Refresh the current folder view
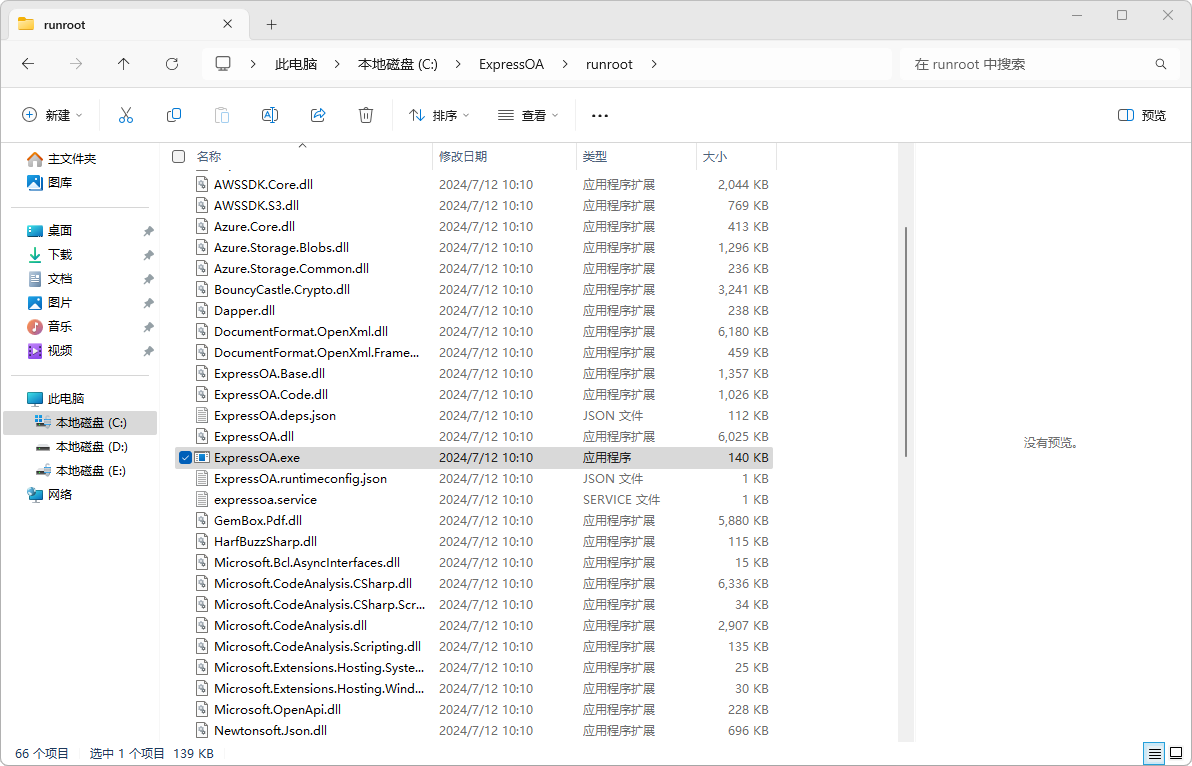Screen dimensions: 1192x766 pos(171,64)
